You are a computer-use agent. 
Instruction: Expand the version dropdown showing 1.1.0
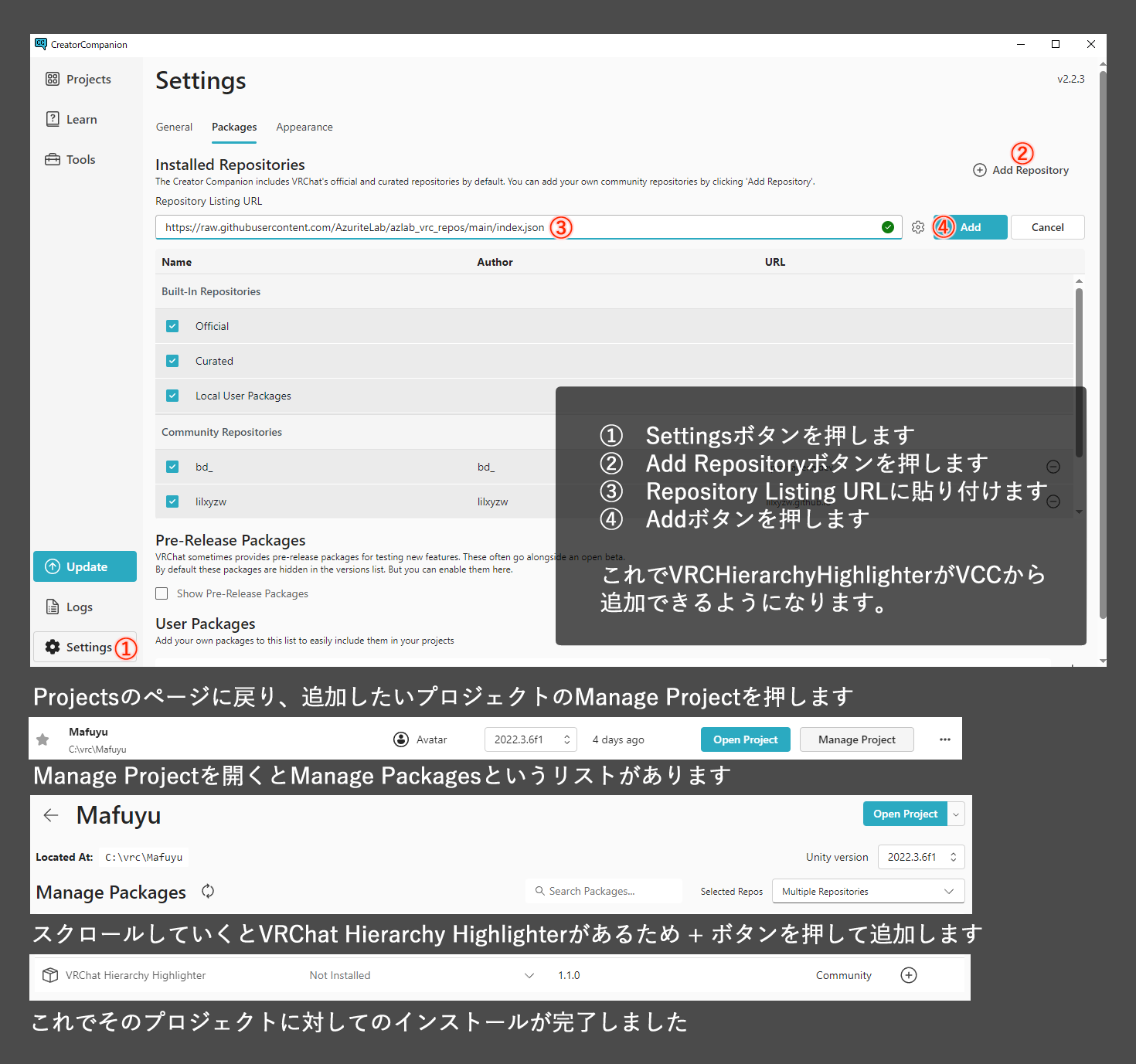click(x=529, y=975)
